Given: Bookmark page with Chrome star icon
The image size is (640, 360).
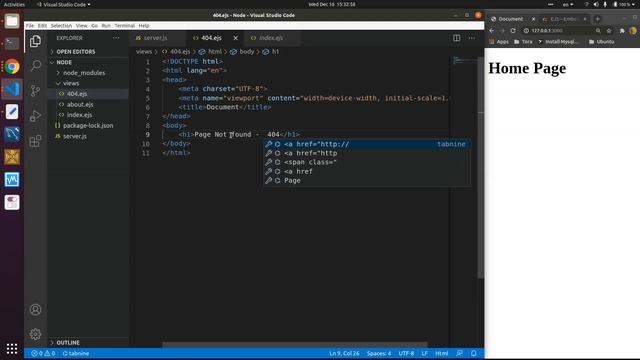Looking at the screenshot, I should point(609,31).
